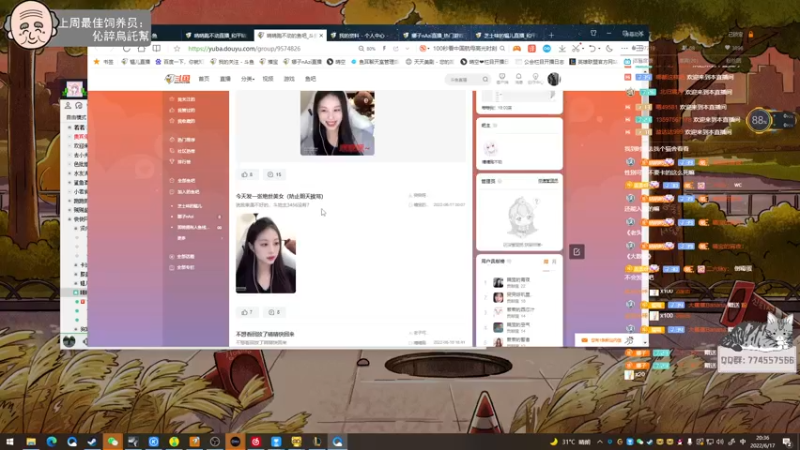Open the dropdown arrow beside scissors icon

click(x=583, y=48)
